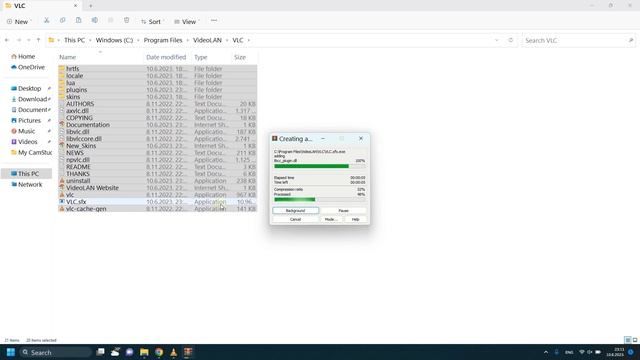Click the Pause button in WinRAR dialog
This screenshot has height=360, width=640.
click(x=343, y=211)
